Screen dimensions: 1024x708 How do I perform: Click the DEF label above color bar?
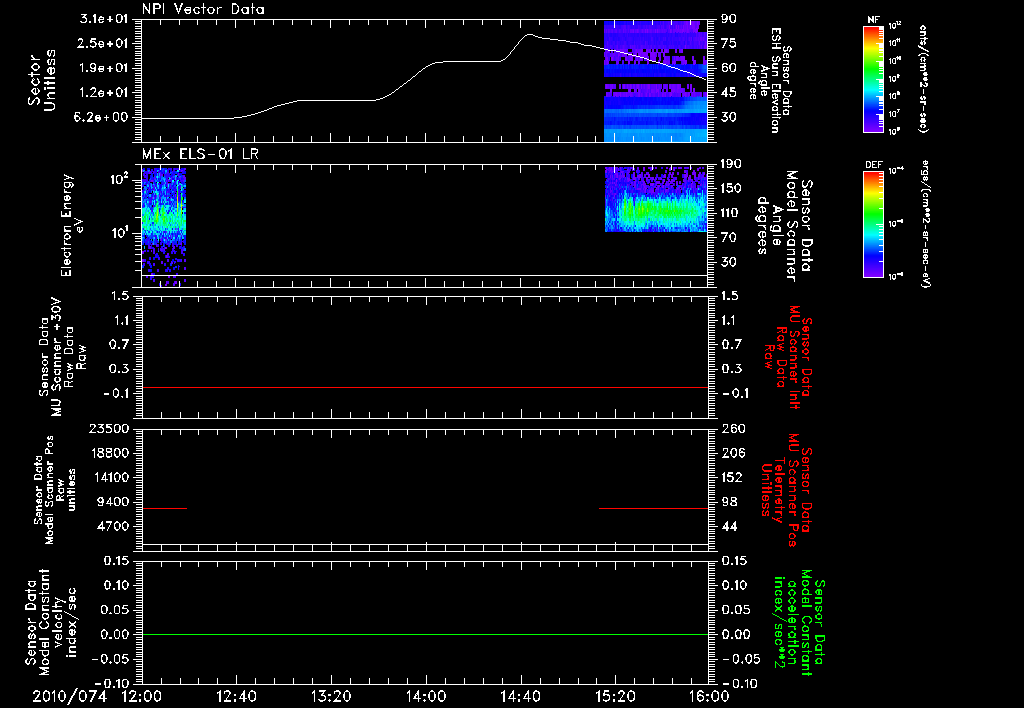(874, 165)
